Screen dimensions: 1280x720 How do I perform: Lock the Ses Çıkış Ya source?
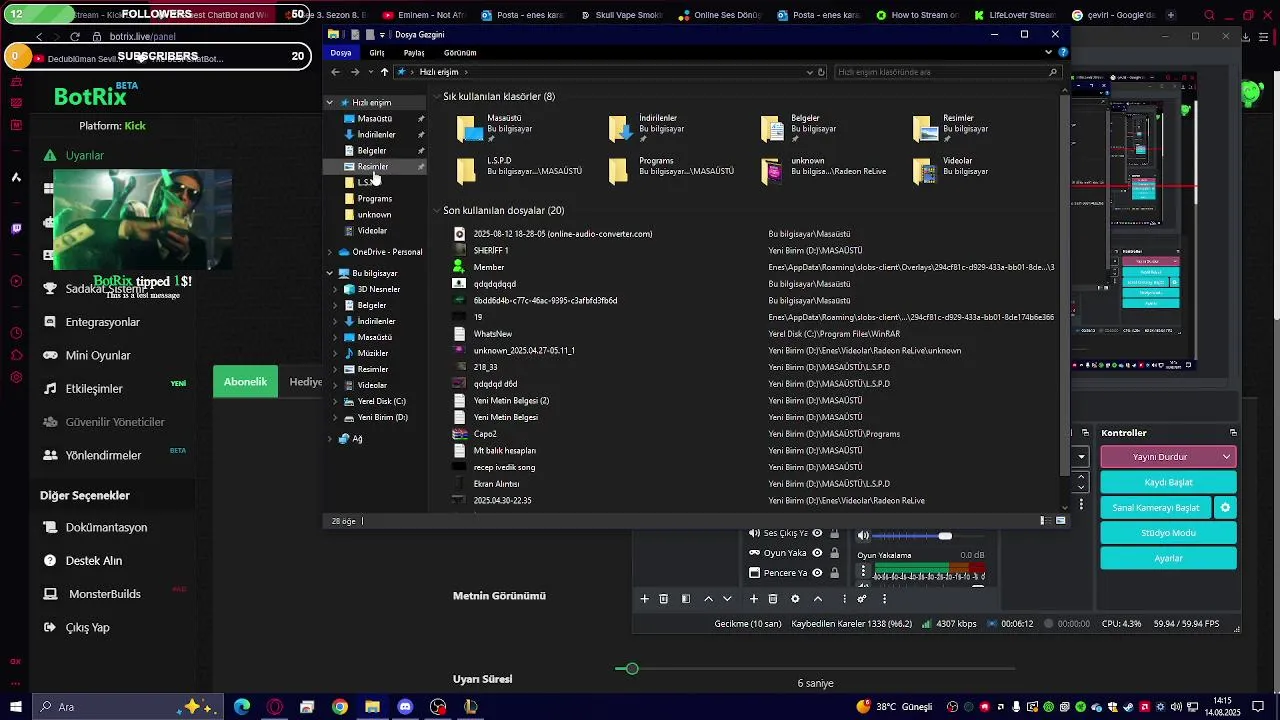click(x=834, y=534)
